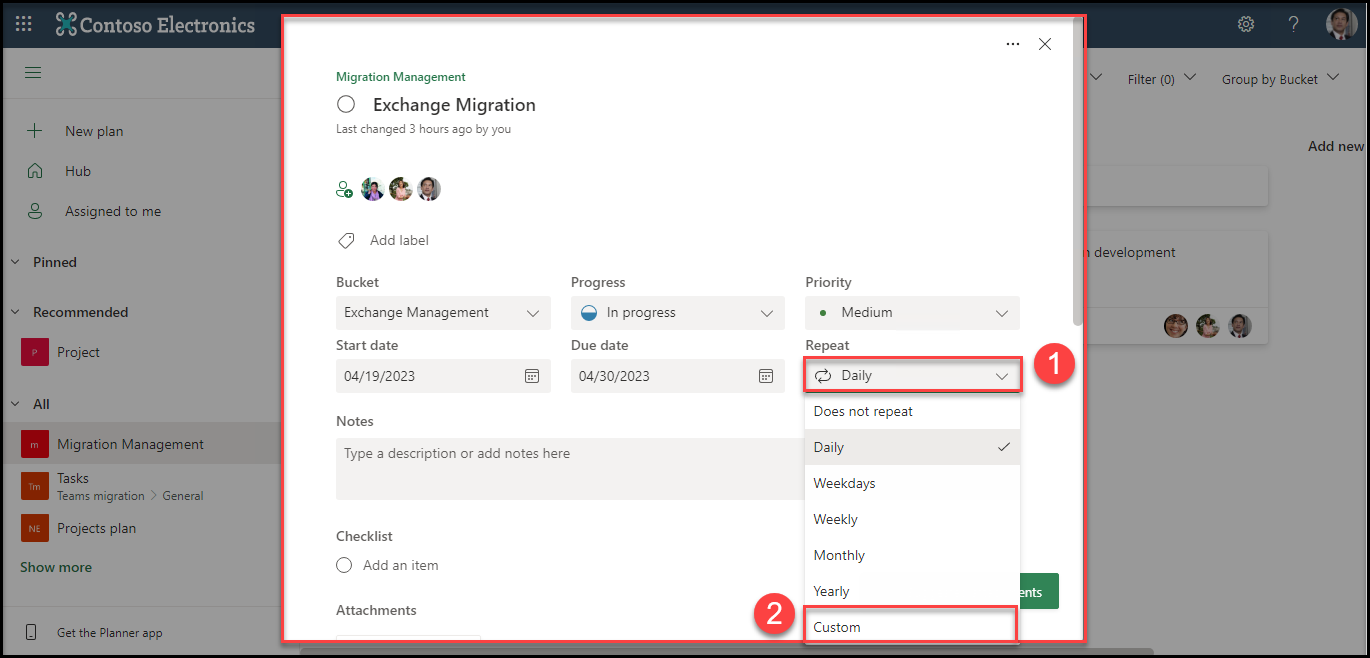
Task: Open Help via the question mark icon
Action: 1293,23
